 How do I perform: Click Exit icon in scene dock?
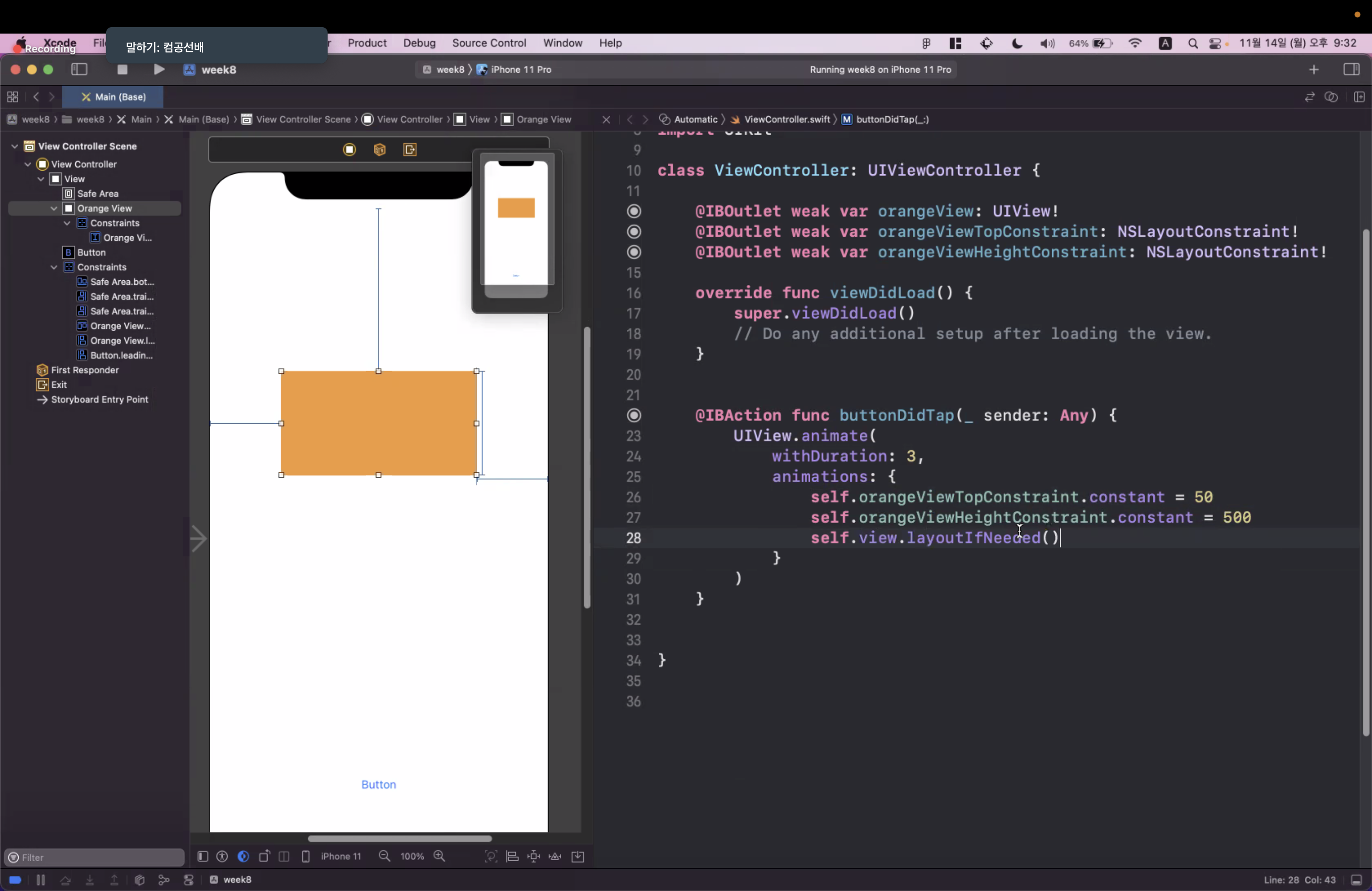(x=410, y=150)
